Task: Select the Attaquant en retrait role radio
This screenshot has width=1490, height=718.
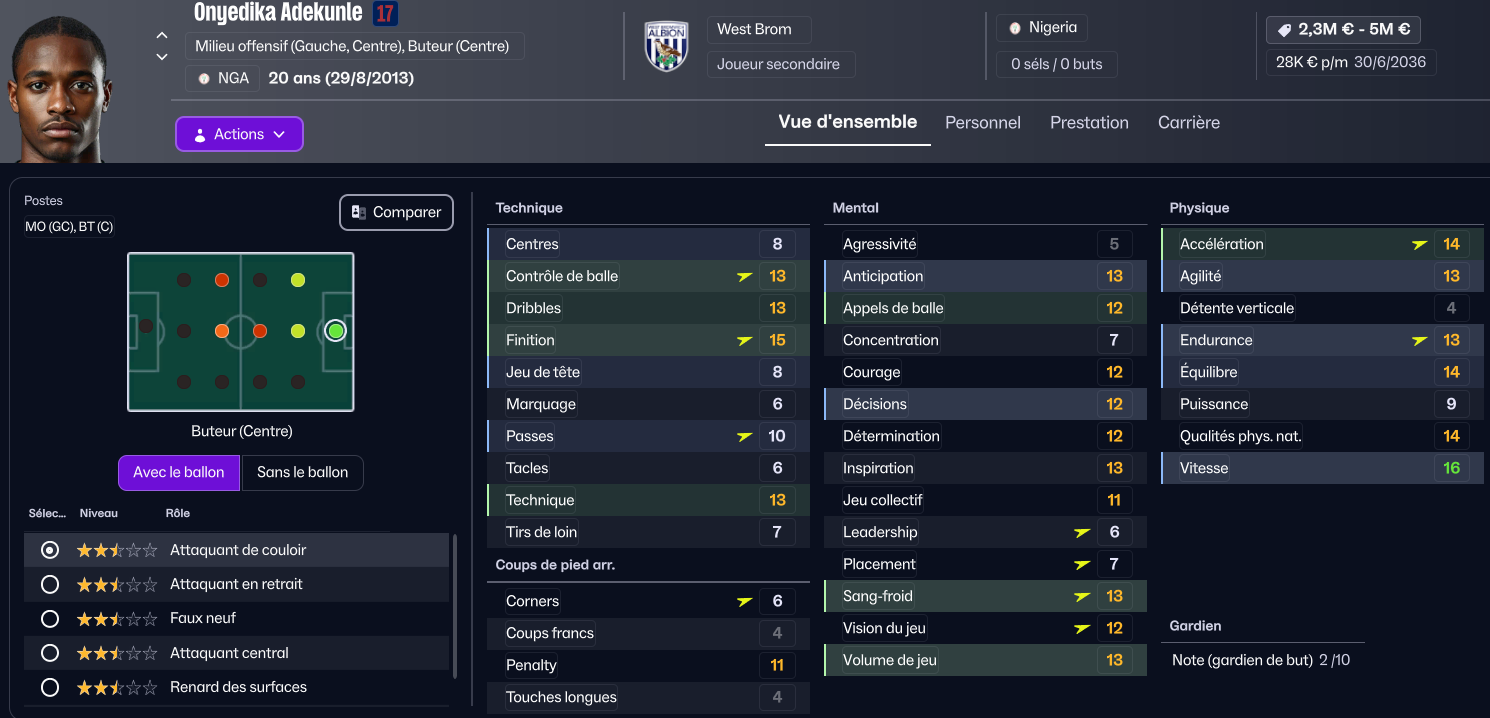Action: pos(50,584)
